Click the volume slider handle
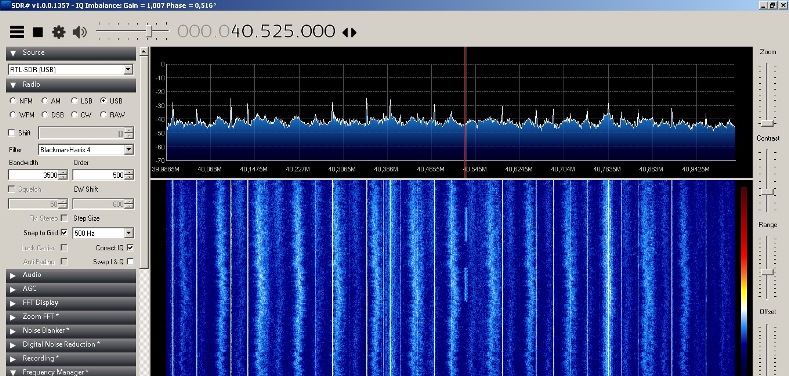Image resolution: width=789 pixels, height=376 pixels. (x=150, y=32)
